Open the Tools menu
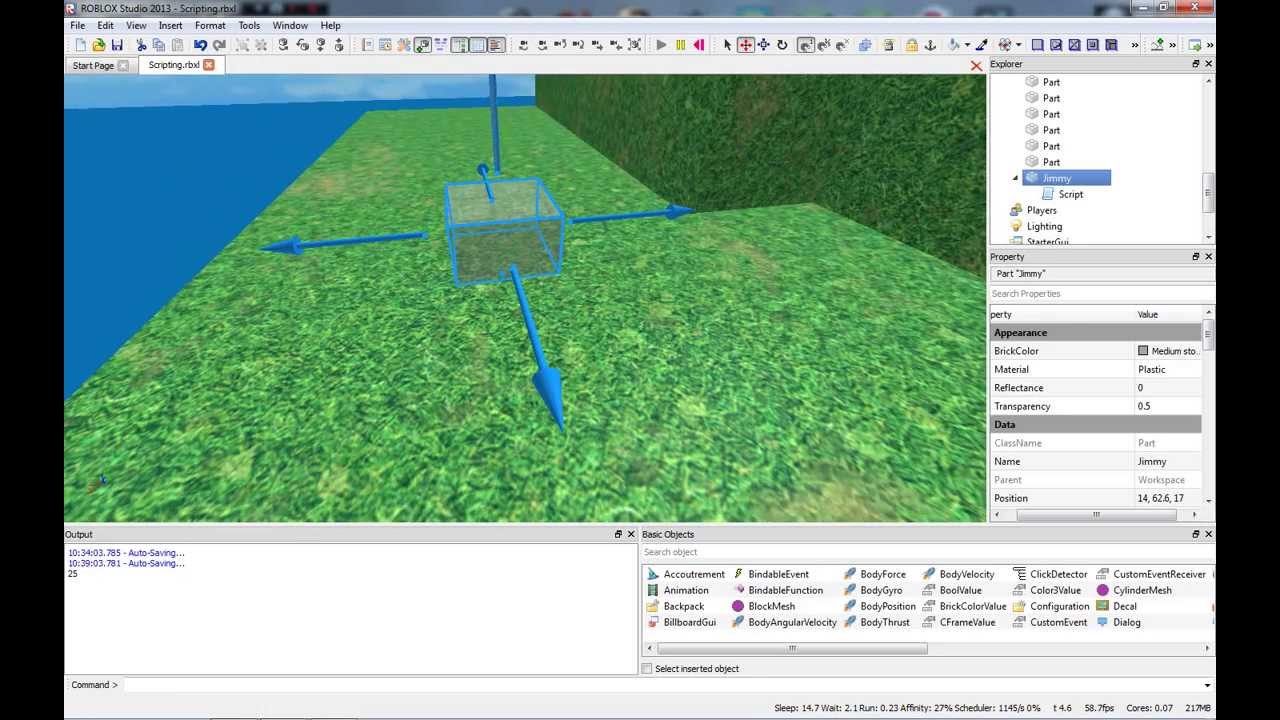The width and height of the screenshot is (1280, 720). (x=249, y=25)
